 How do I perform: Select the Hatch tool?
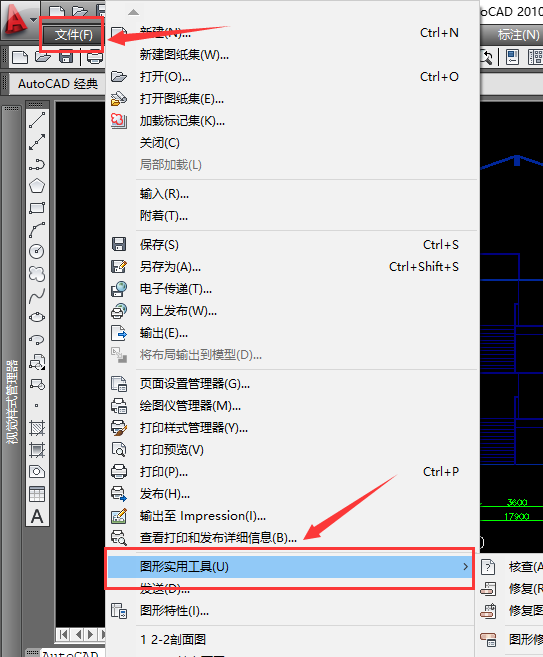click(37, 428)
